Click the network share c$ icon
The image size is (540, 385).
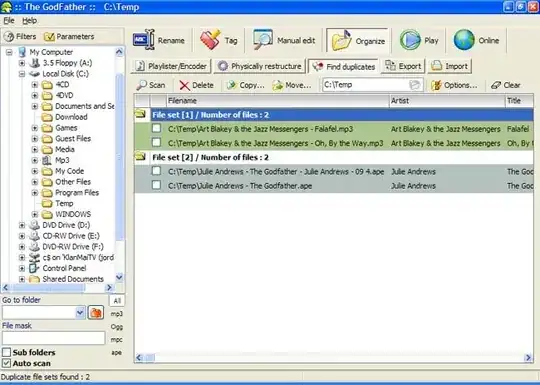click(x=34, y=257)
